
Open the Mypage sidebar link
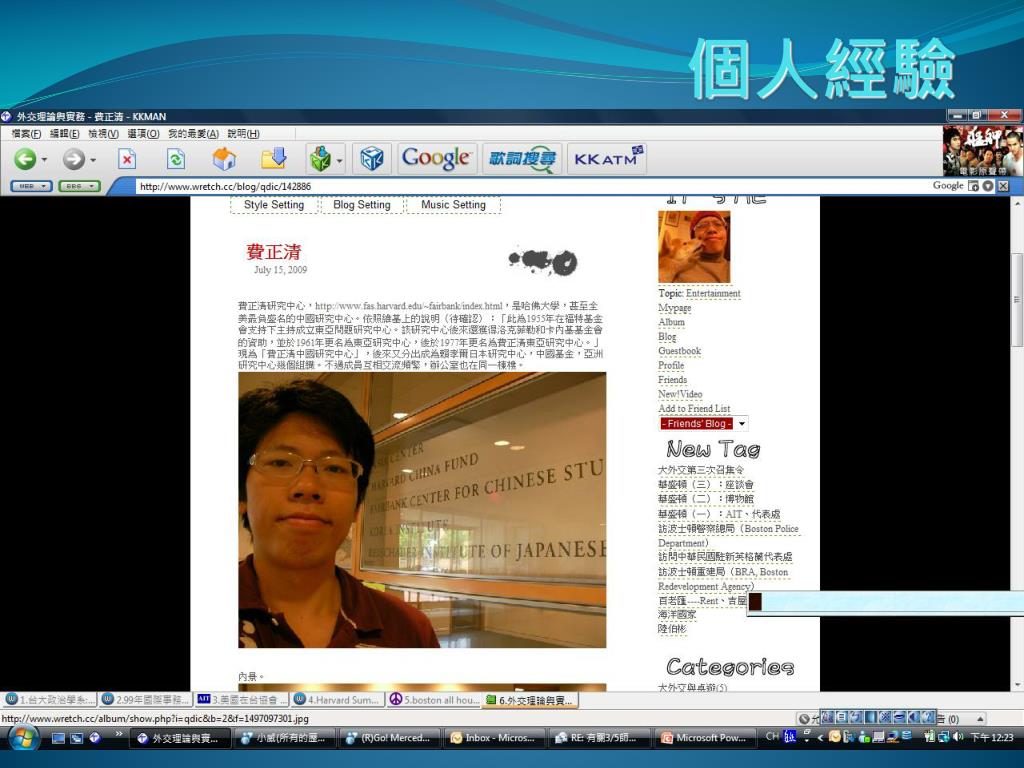675,308
